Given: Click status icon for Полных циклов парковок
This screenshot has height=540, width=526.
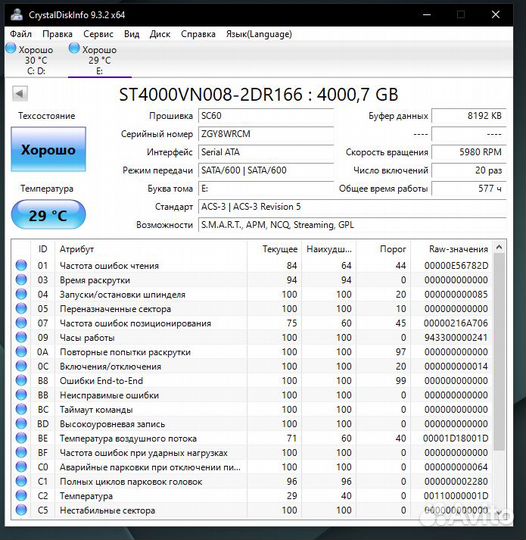Looking at the screenshot, I should click(21, 482).
